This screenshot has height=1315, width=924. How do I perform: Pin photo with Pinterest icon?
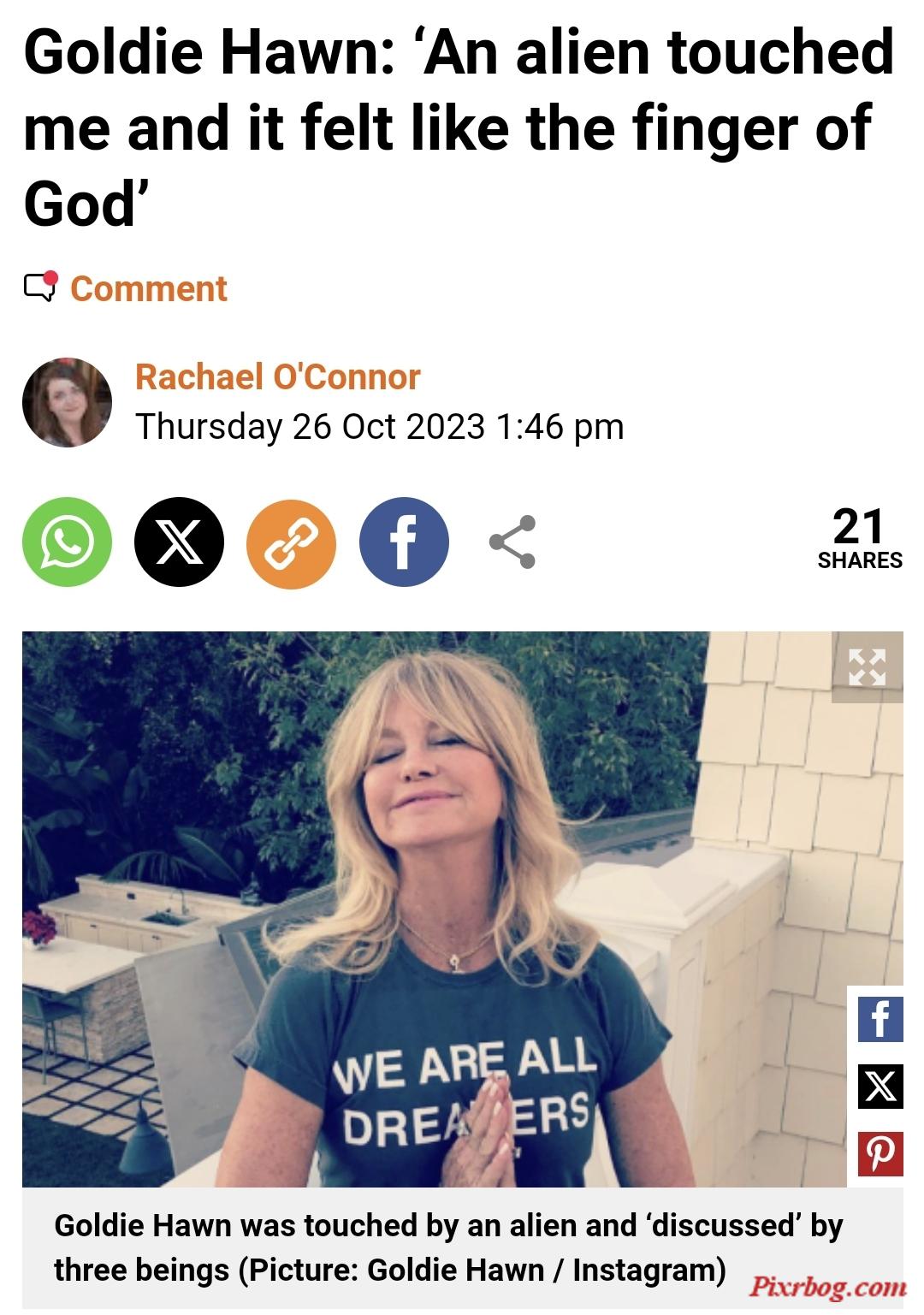(880, 1153)
